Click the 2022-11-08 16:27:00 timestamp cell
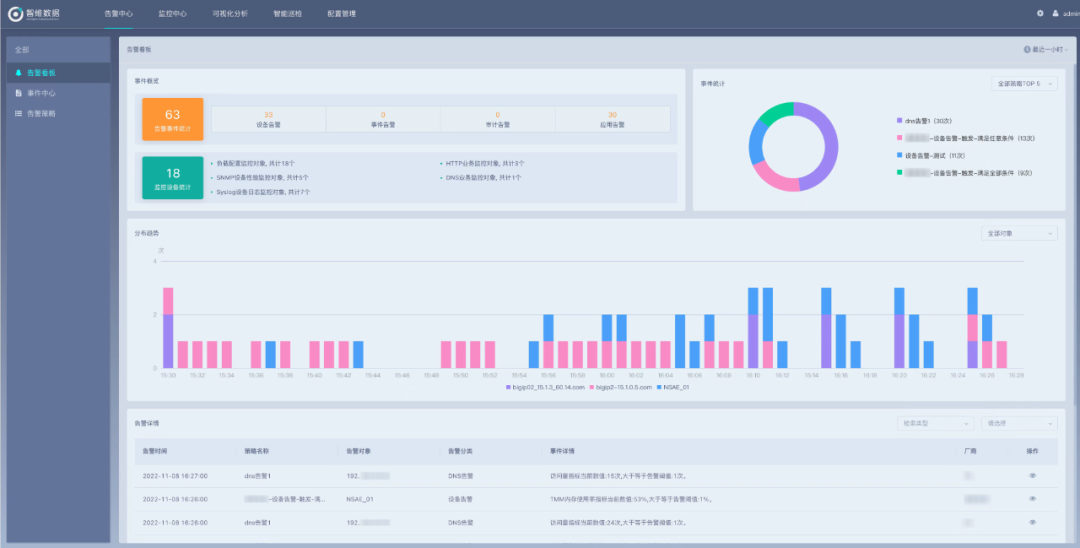The height and width of the screenshot is (548, 1080). pos(175,475)
